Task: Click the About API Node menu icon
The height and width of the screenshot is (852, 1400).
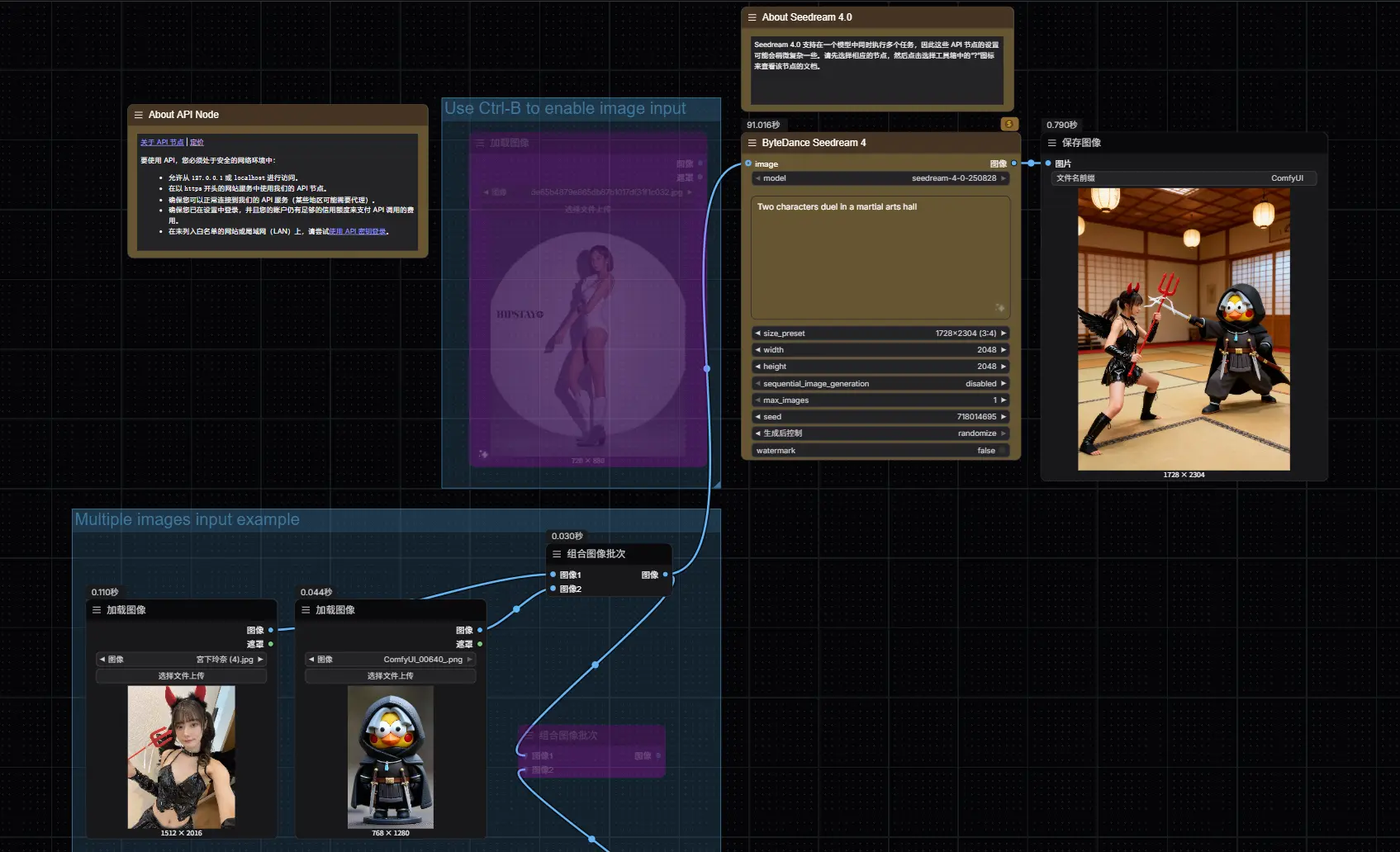Action: click(138, 115)
